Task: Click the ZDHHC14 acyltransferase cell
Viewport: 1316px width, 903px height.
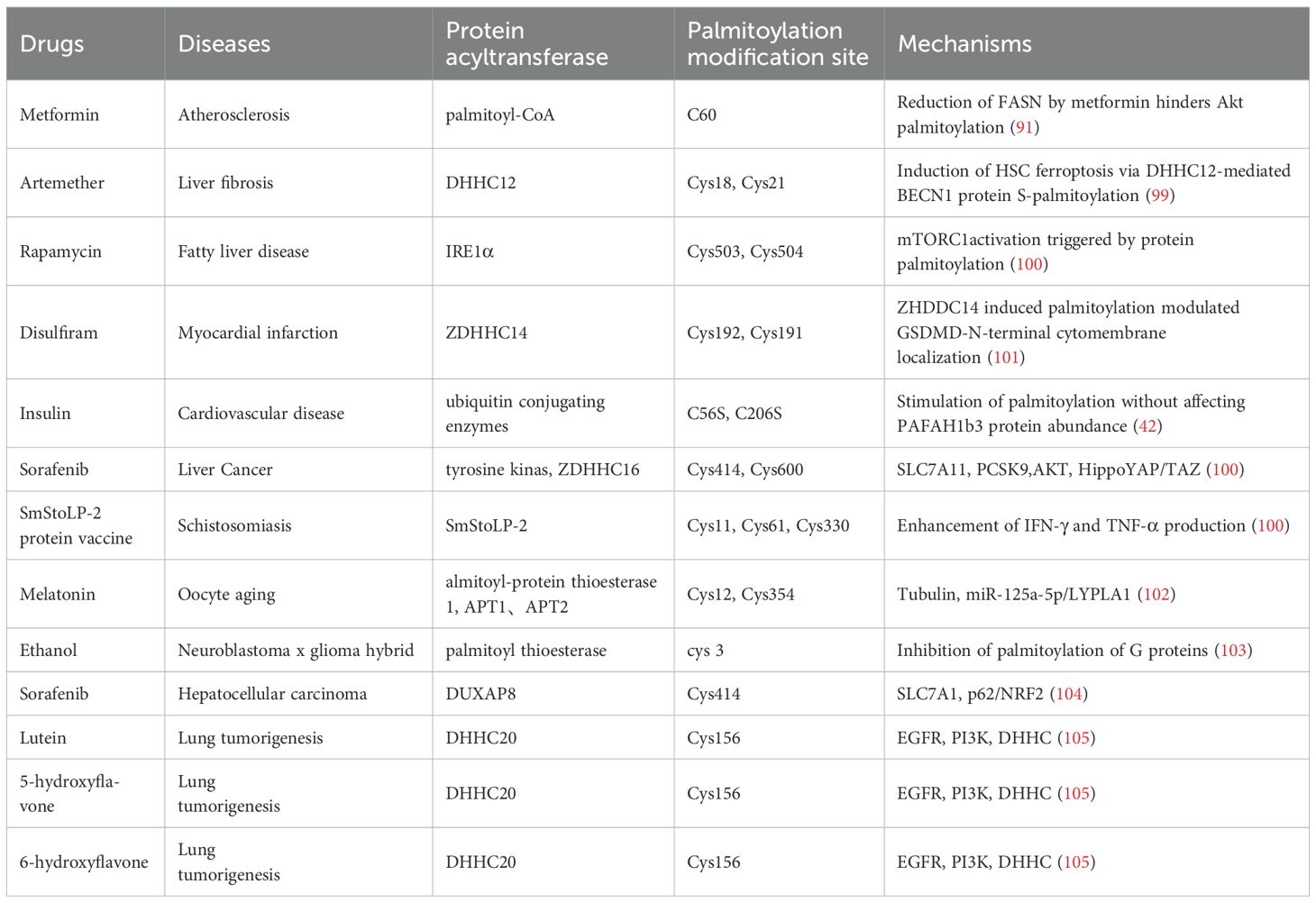Action: (486, 333)
